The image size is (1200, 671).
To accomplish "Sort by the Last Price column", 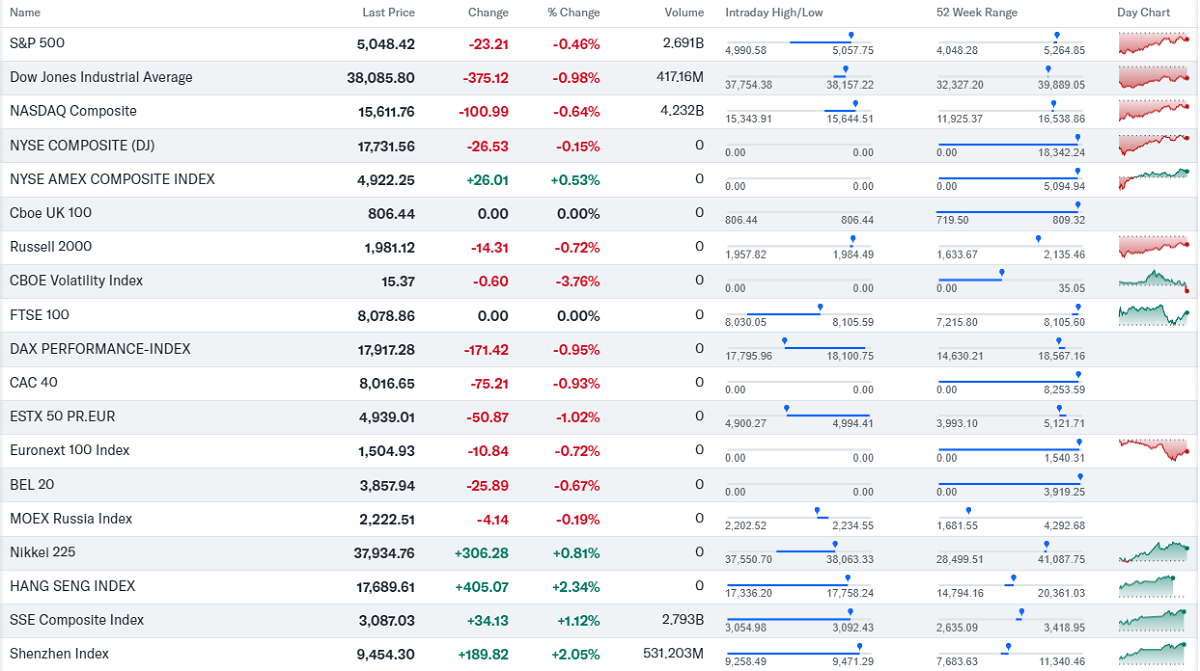I will 389,13.
